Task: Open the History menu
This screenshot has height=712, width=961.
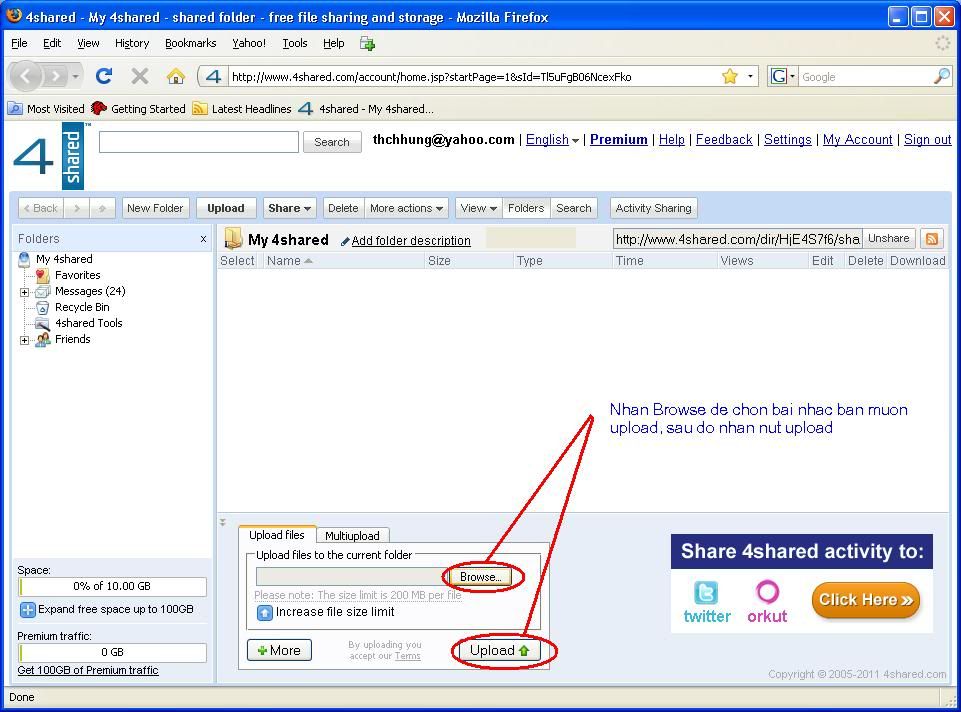Action: [x=132, y=44]
